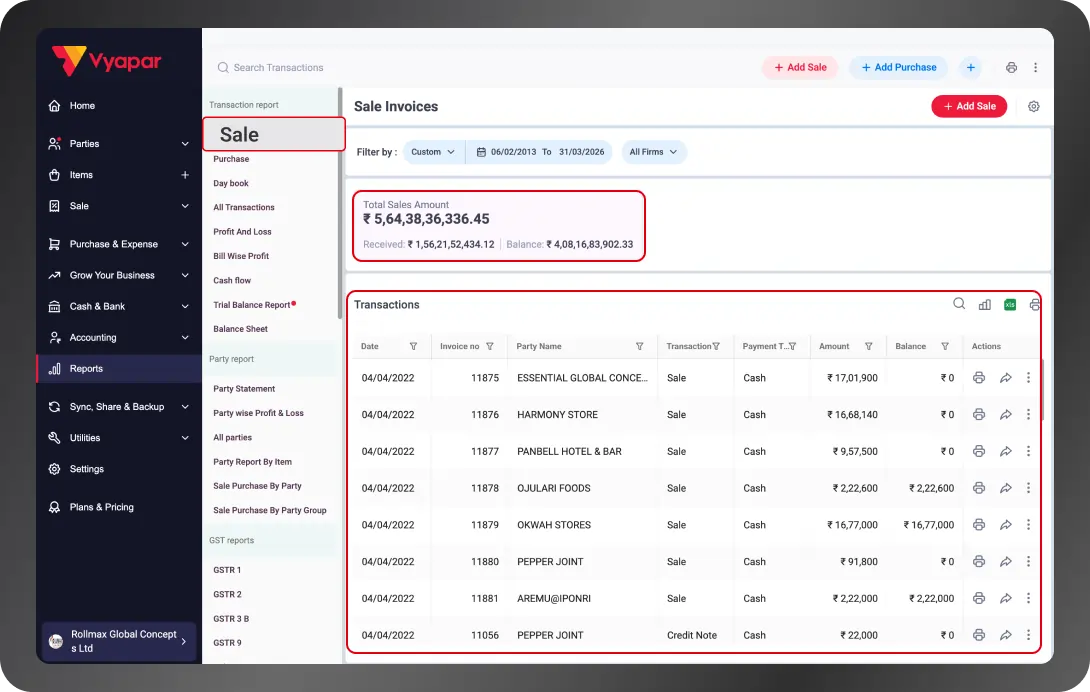This screenshot has width=1090, height=692.
Task: Open the Day book report
Action: [231, 183]
